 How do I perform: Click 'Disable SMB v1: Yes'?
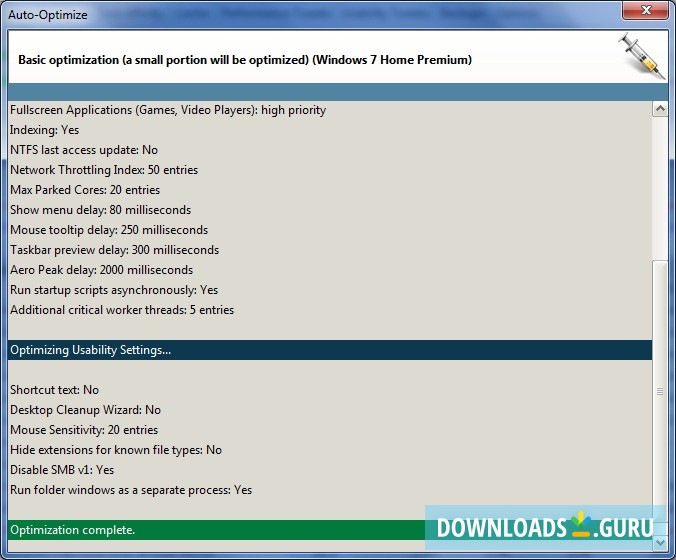(x=62, y=470)
